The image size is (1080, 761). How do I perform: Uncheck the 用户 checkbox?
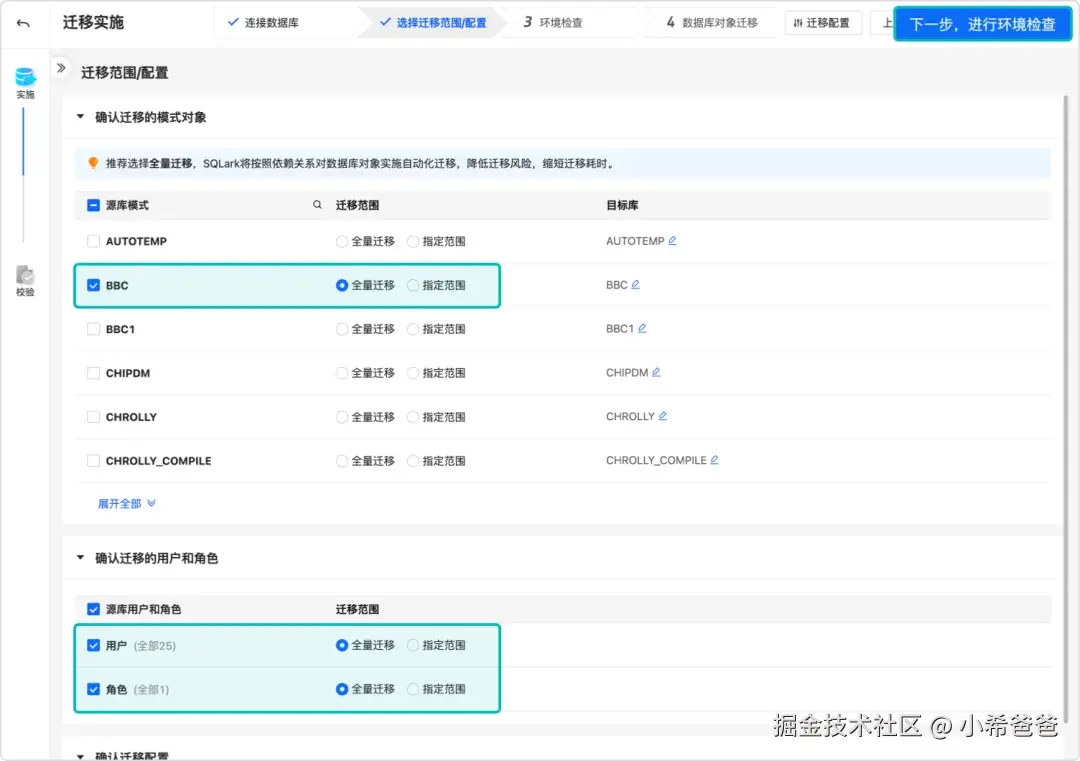[x=93, y=645]
